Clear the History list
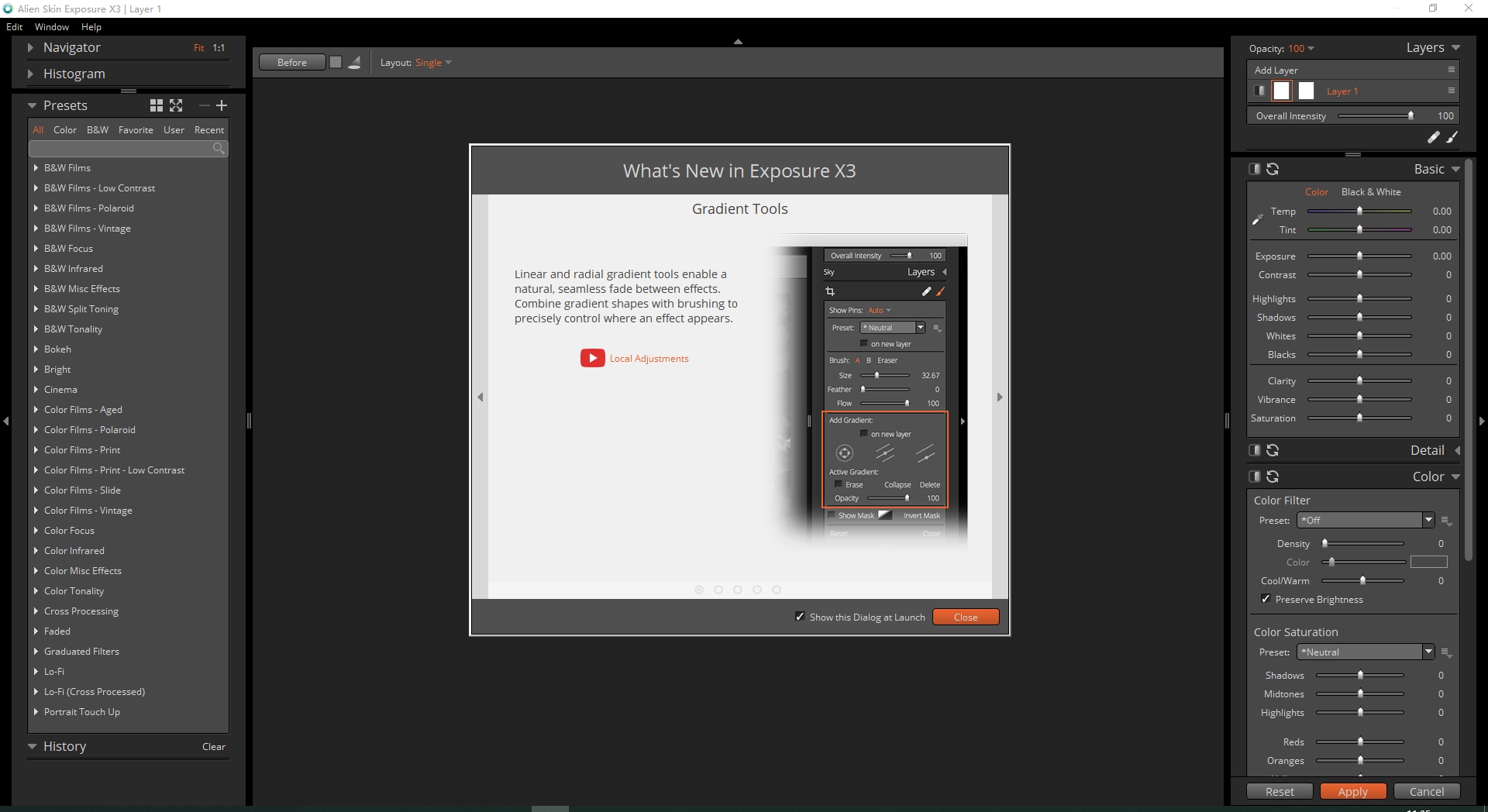This screenshot has width=1488, height=812. coord(214,746)
